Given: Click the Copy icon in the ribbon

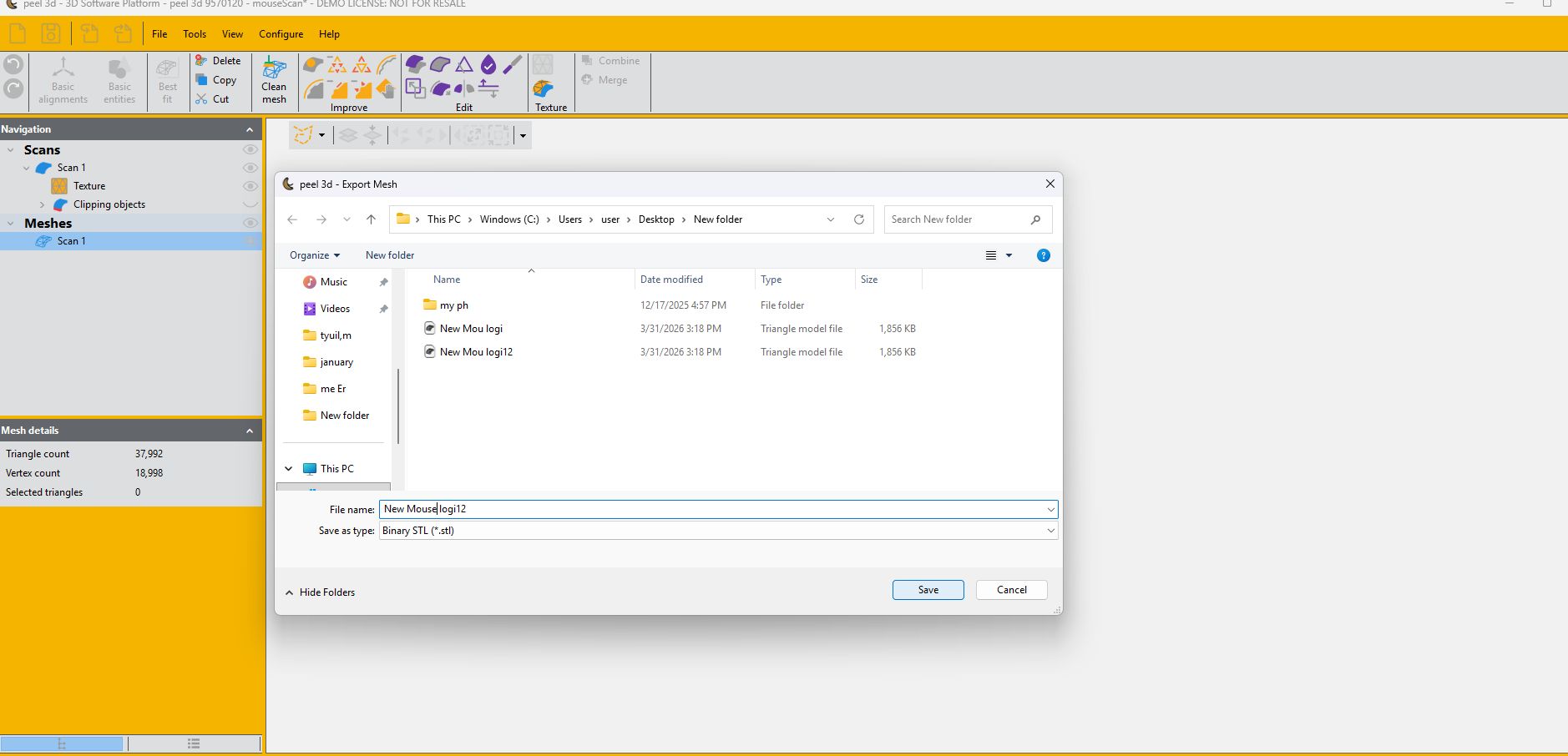Looking at the screenshot, I should point(201,80).
